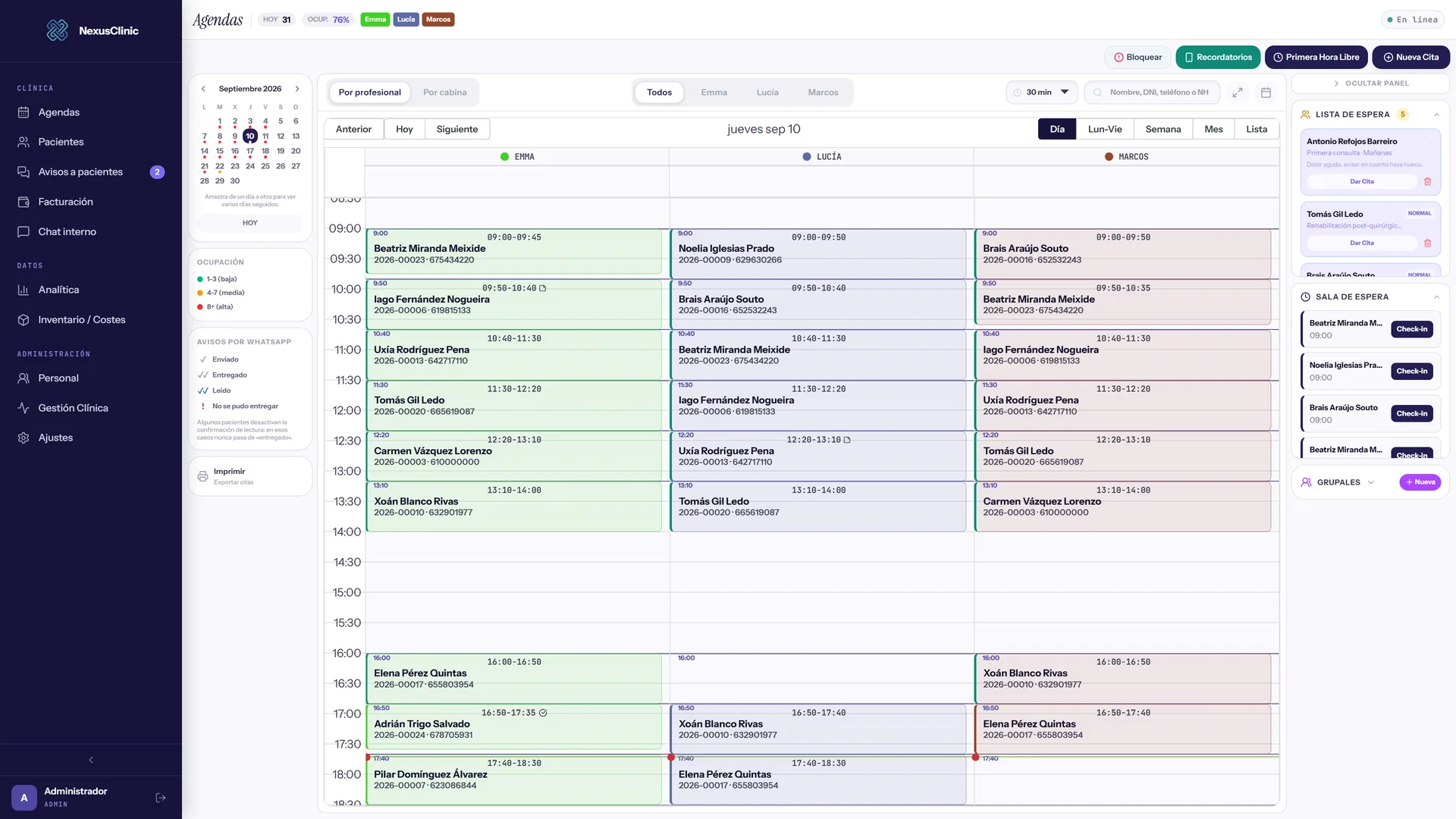Click the Recordatorios button
Viewport: 1456px width, 819px height.
1218,57
